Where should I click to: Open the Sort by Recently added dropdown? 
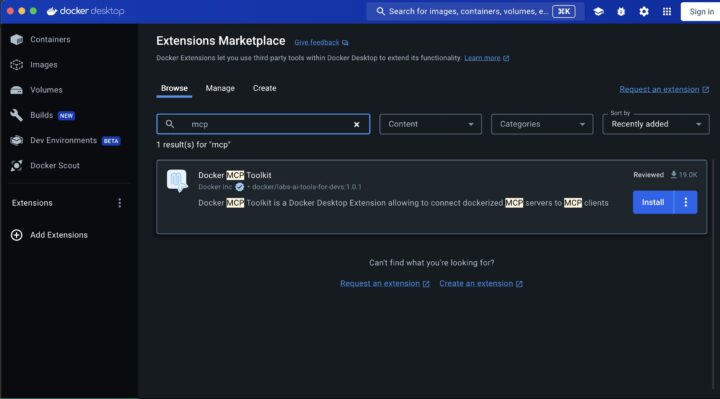pos(656,124)
